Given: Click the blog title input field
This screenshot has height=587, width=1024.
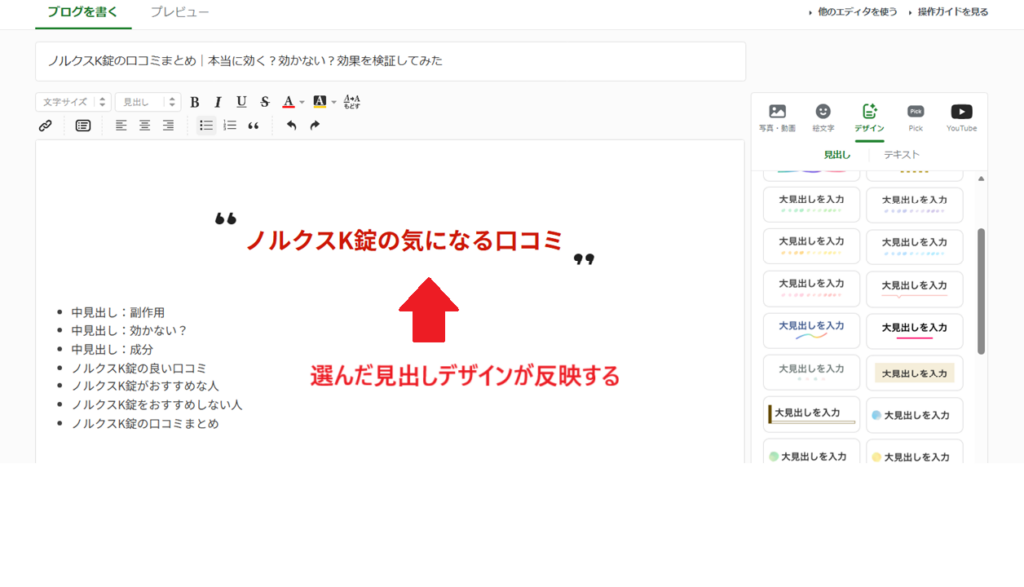Looking at the screenshot, I should pyautogui.click(x=390, y=61).
